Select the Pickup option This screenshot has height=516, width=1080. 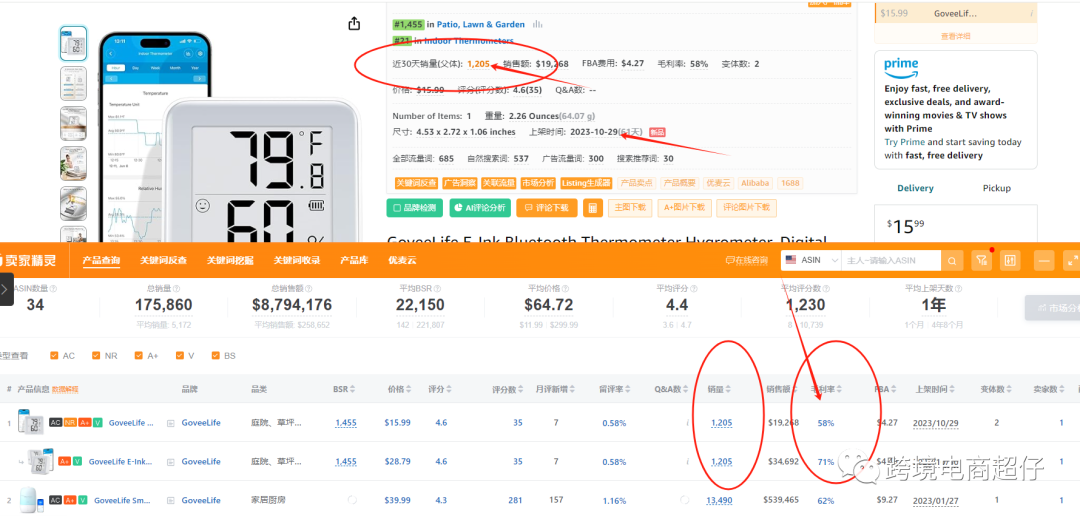tap(996, 188)
